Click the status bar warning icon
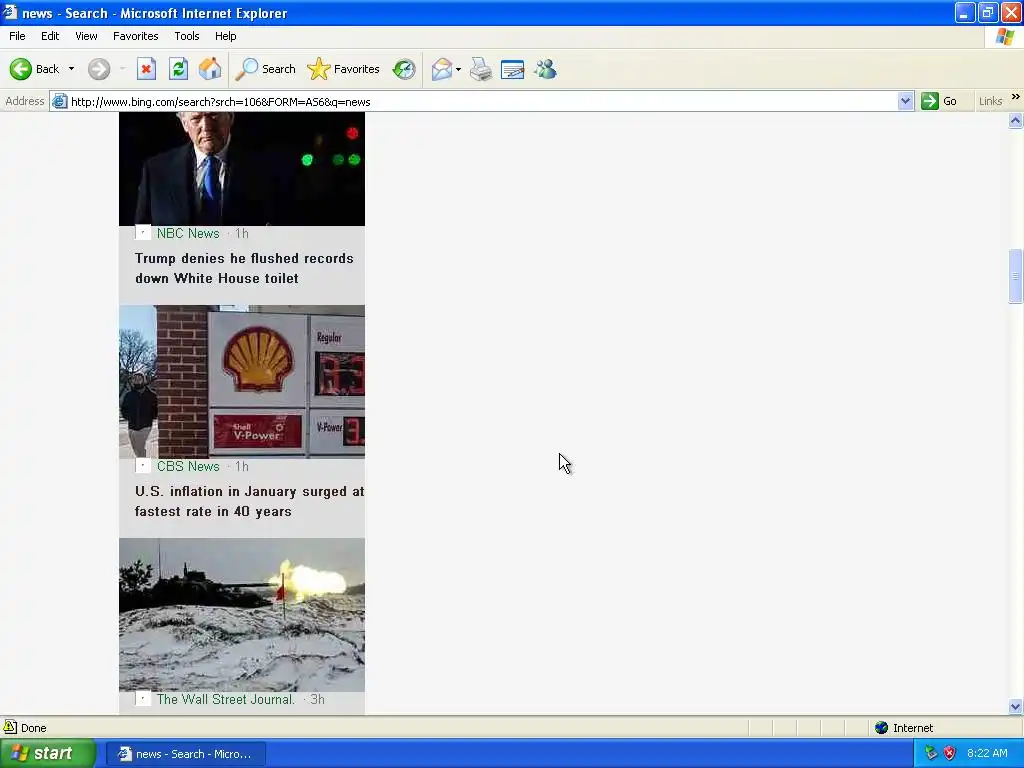 (10, 728)
